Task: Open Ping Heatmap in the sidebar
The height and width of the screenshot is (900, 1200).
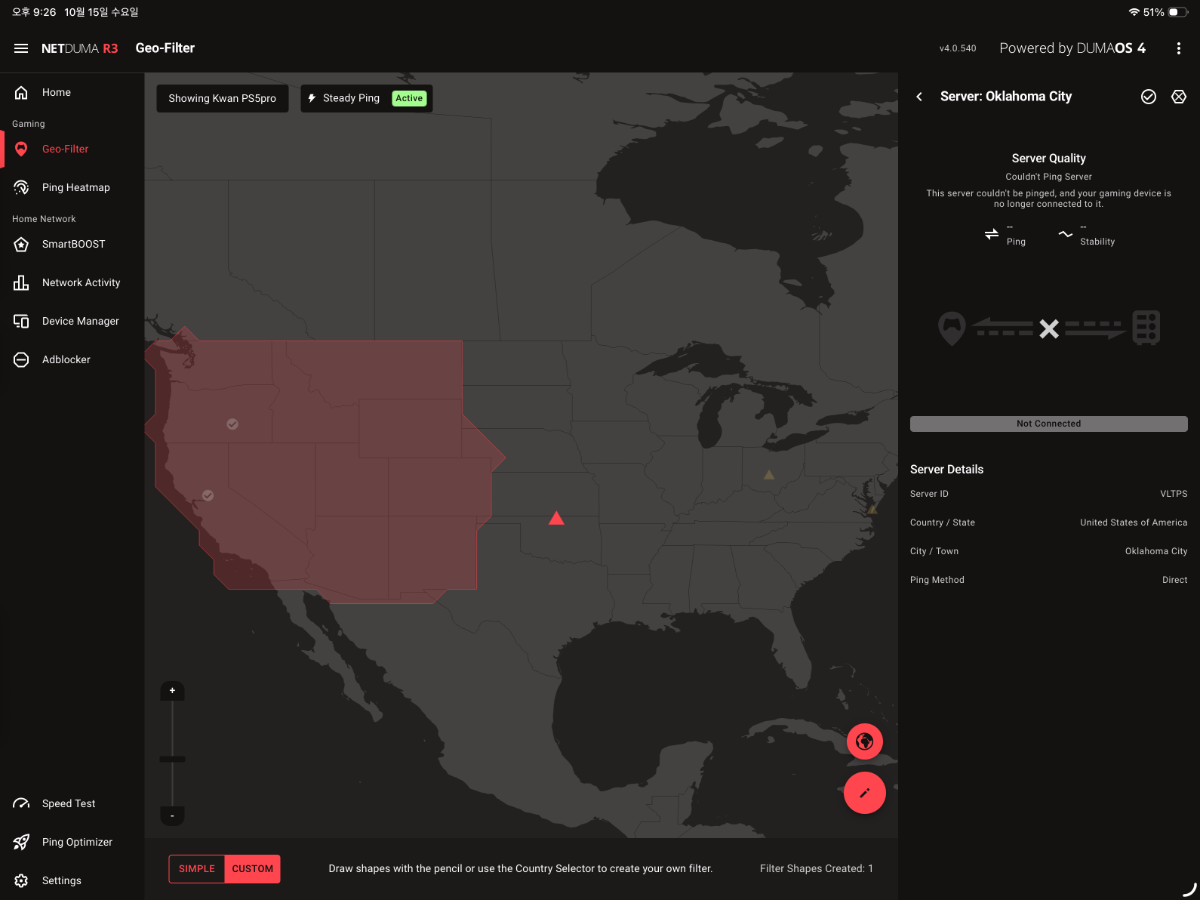Action: pyautogui.click(x=75, y=187)
